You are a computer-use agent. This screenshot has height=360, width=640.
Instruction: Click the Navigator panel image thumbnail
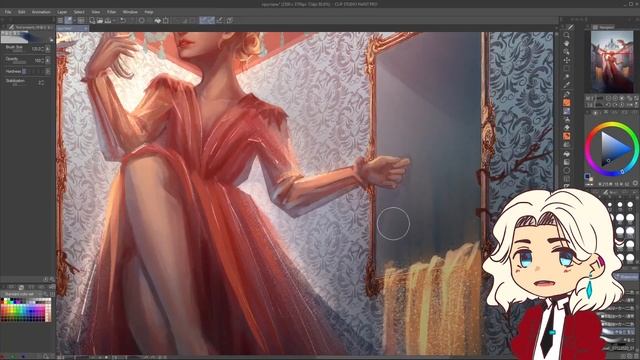(x=612, y=62)
